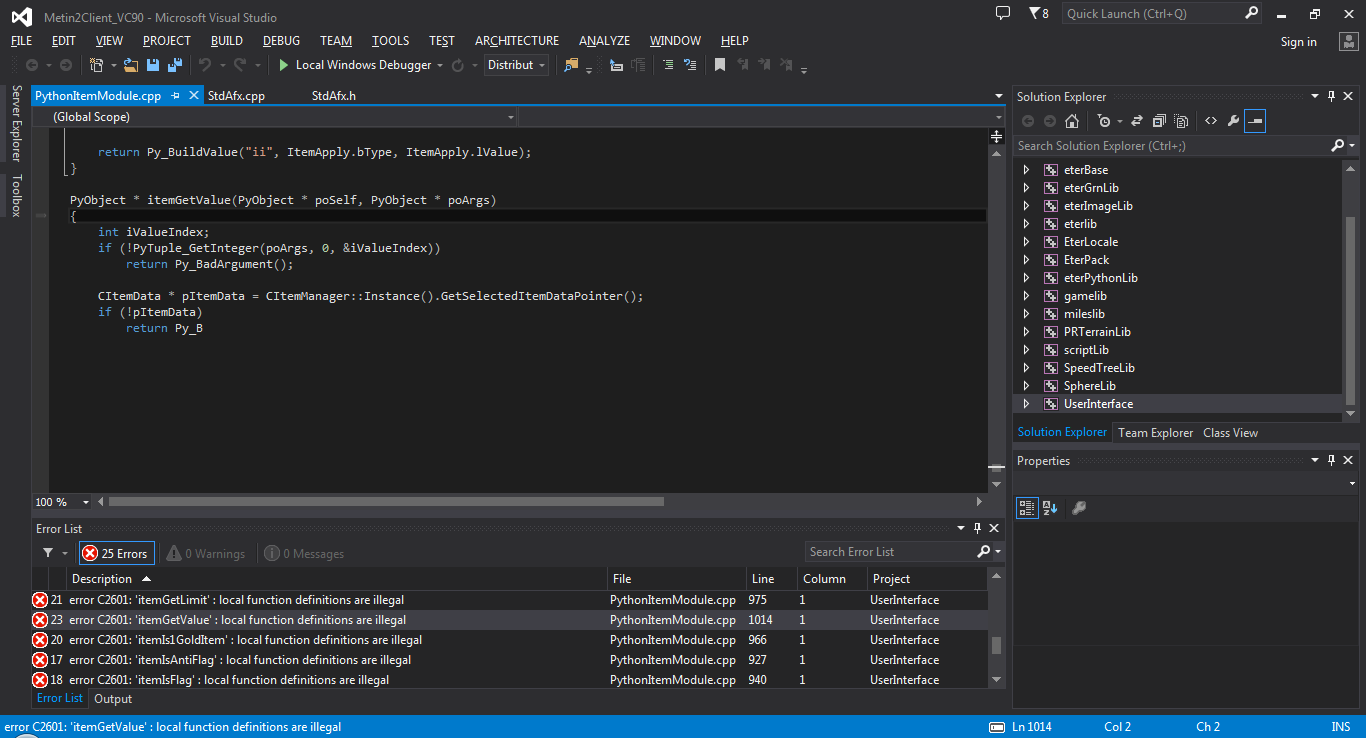Expand the UserInterface project node
This screenshot has height=738, width=1366.
point(1026,404)
